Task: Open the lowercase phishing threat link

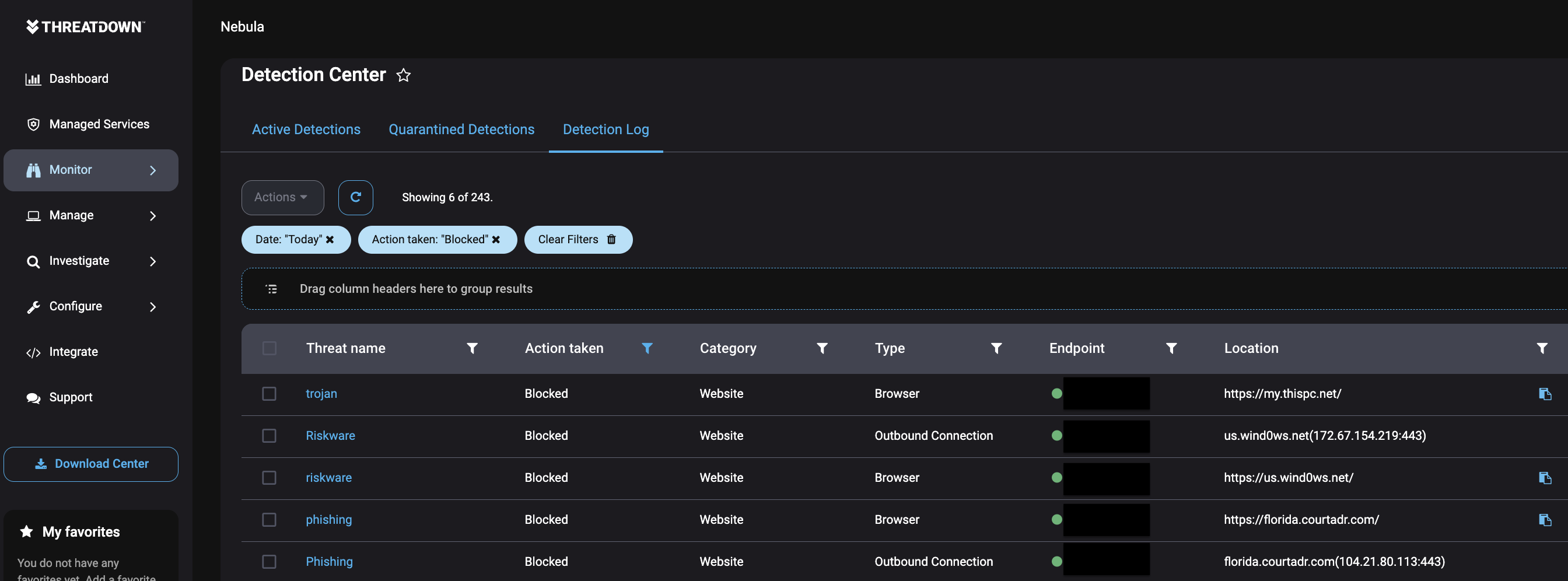Action: [328, 520]
